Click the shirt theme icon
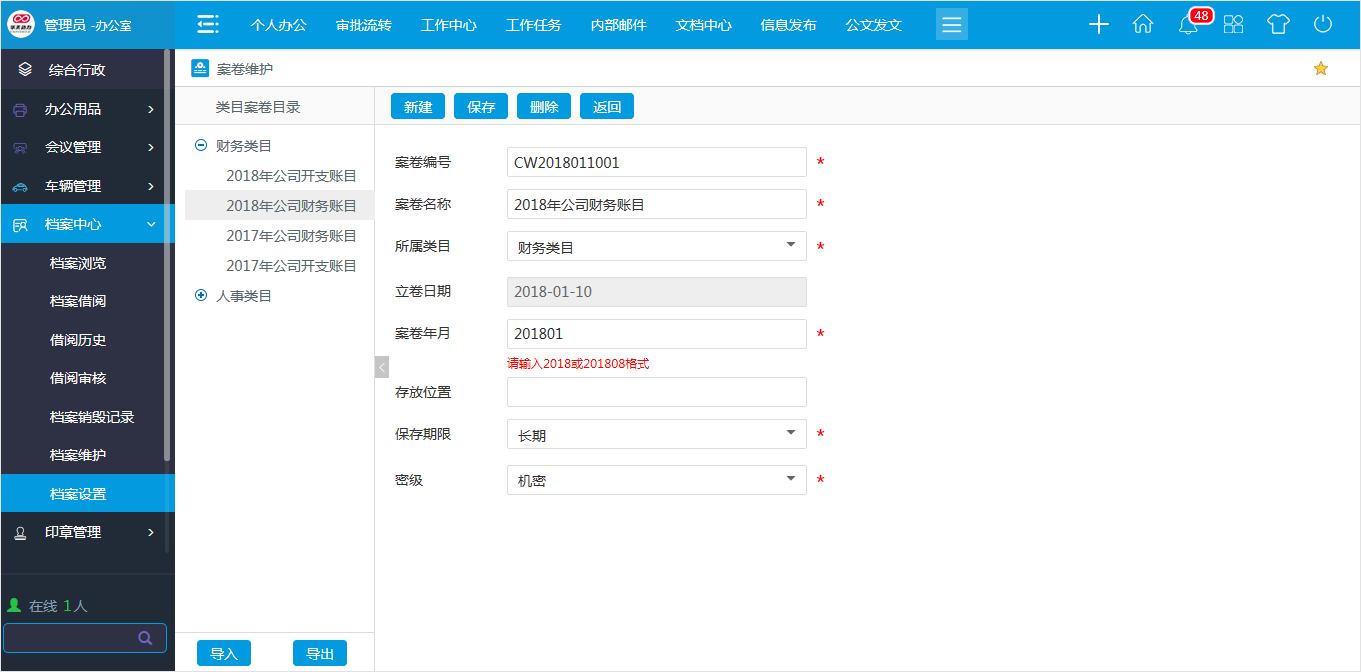 pyautogui.click(x=1278, y=24)
